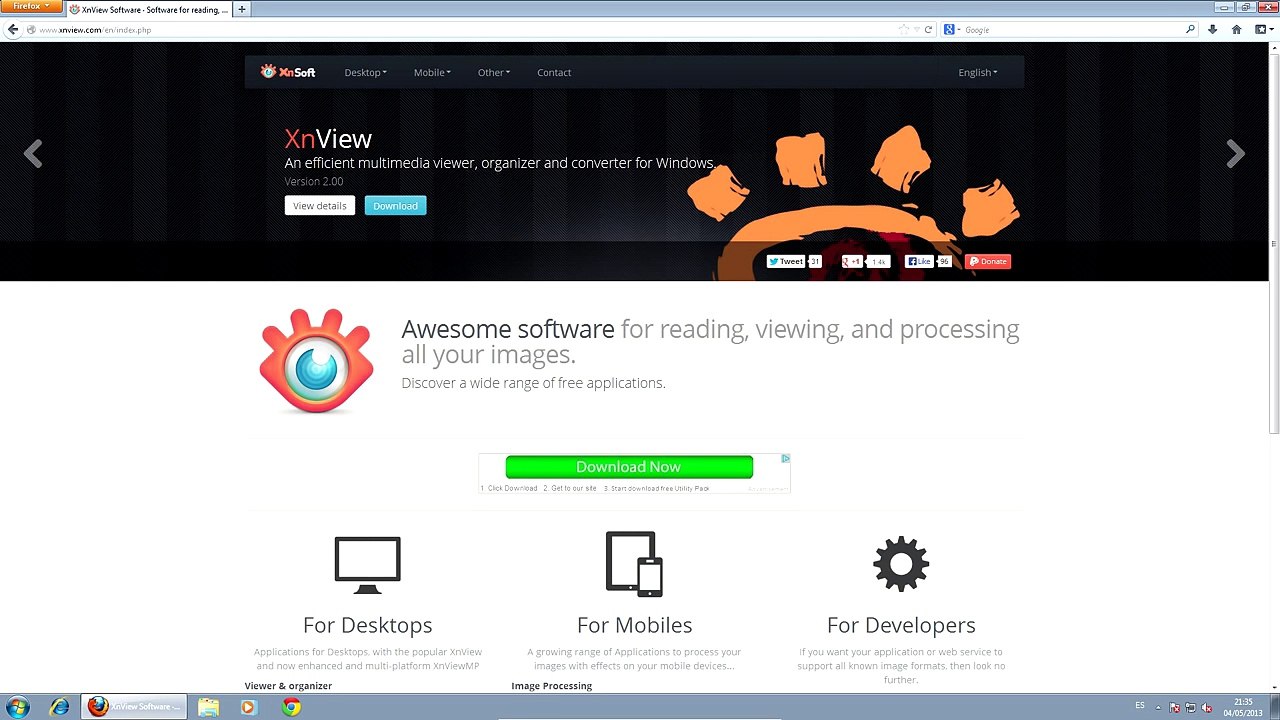Go to the Firefox home page
1280x720 pixels.
click(1236, 30)
